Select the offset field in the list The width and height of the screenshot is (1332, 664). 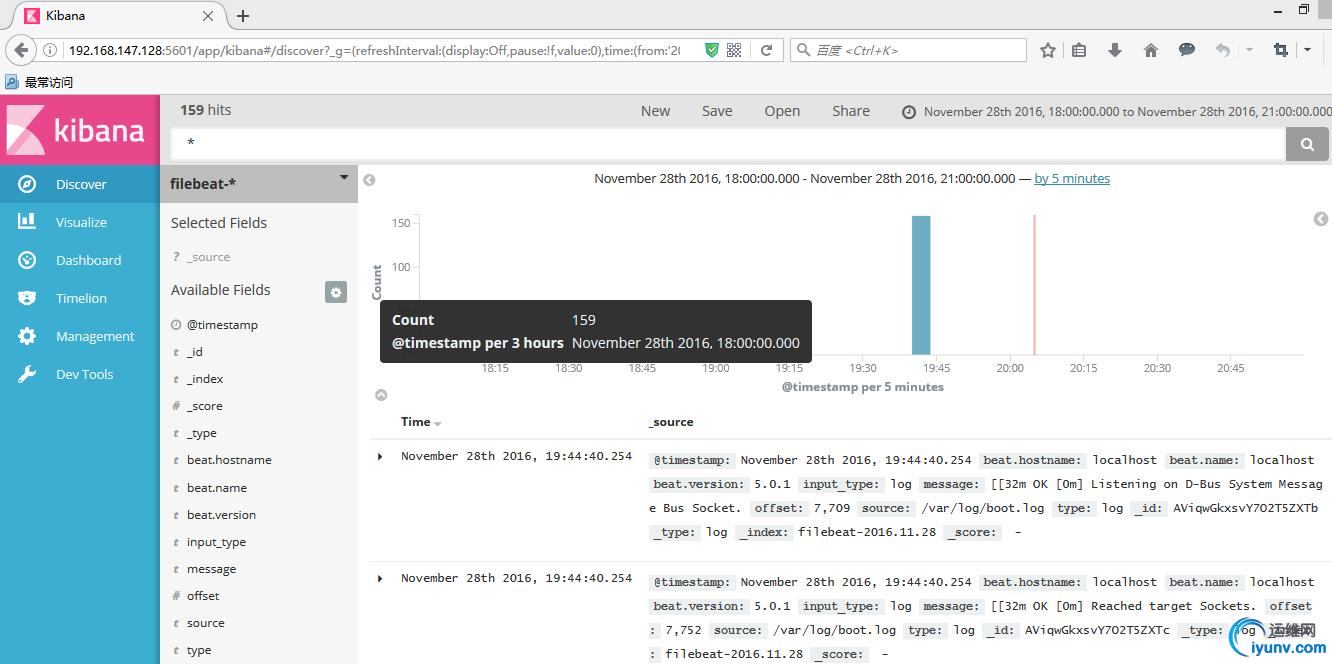pos(203,596)
